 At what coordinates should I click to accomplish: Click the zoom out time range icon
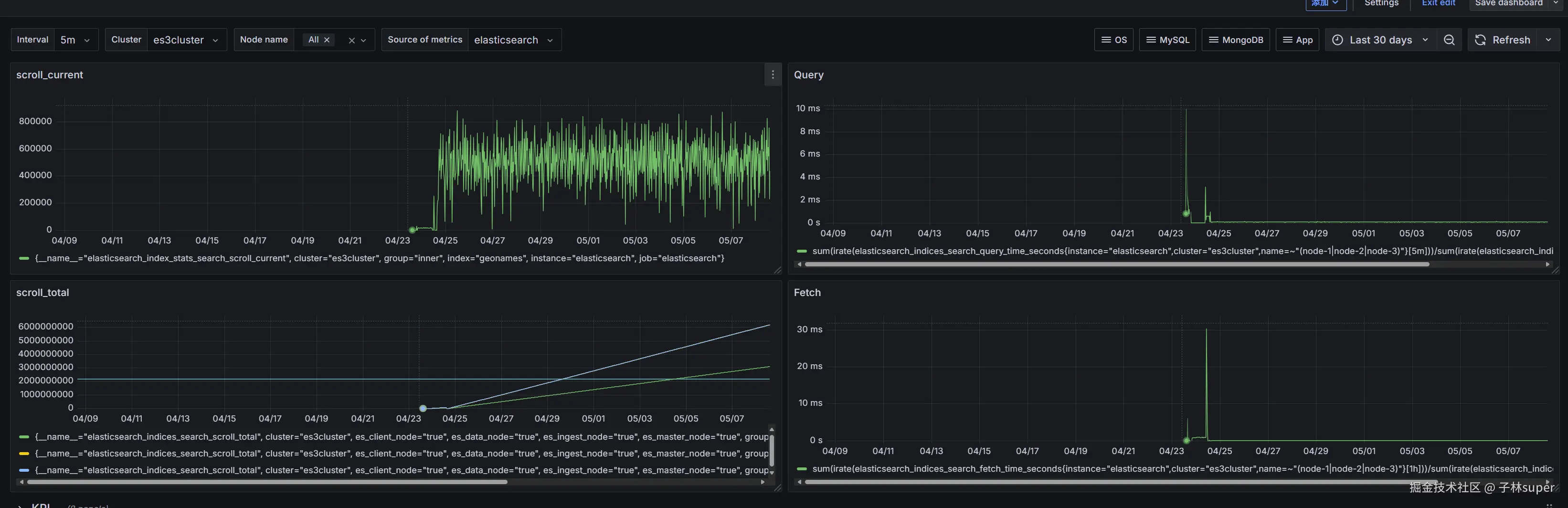click(x=1449, y=40)
